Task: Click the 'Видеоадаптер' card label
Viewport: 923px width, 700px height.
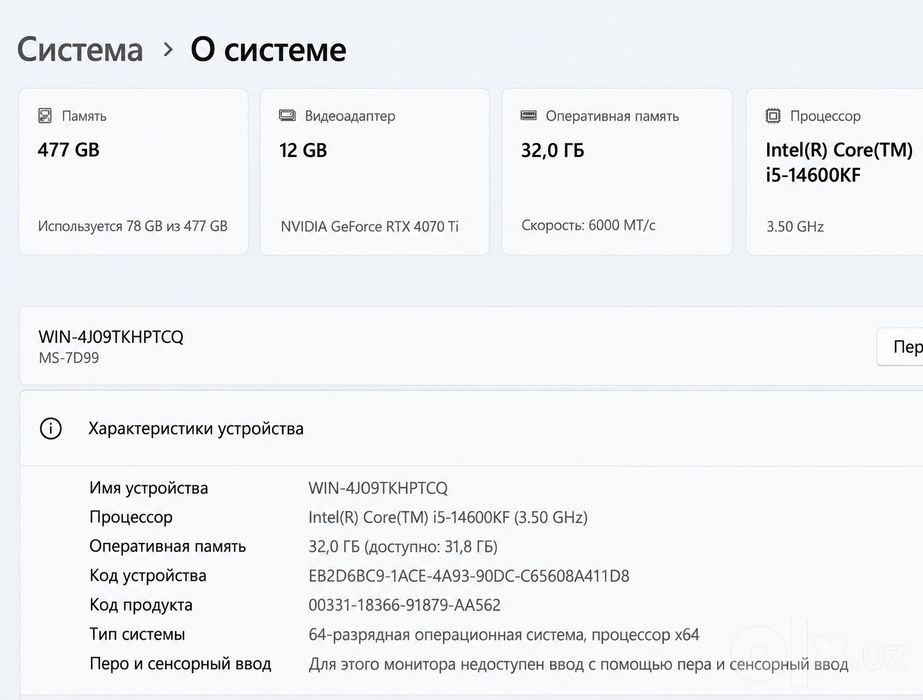Action: (350, 116)
